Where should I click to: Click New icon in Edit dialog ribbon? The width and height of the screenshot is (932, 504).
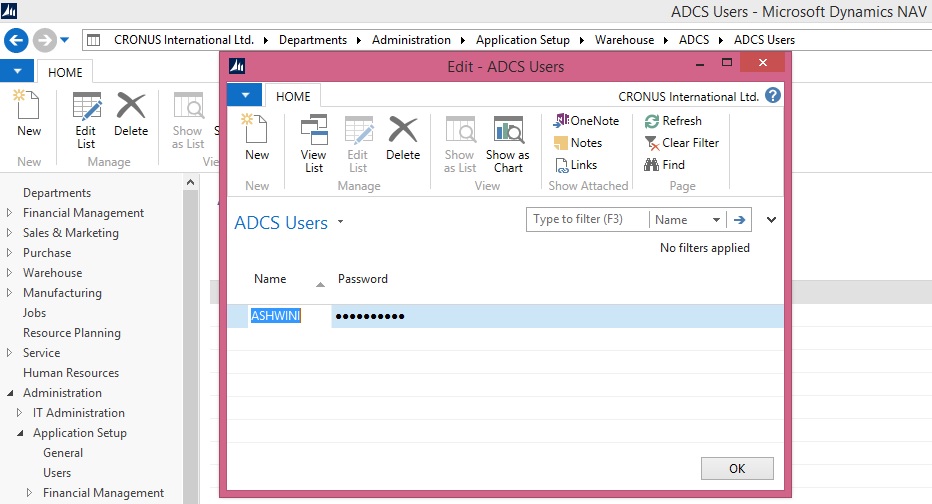click(257, 138)
